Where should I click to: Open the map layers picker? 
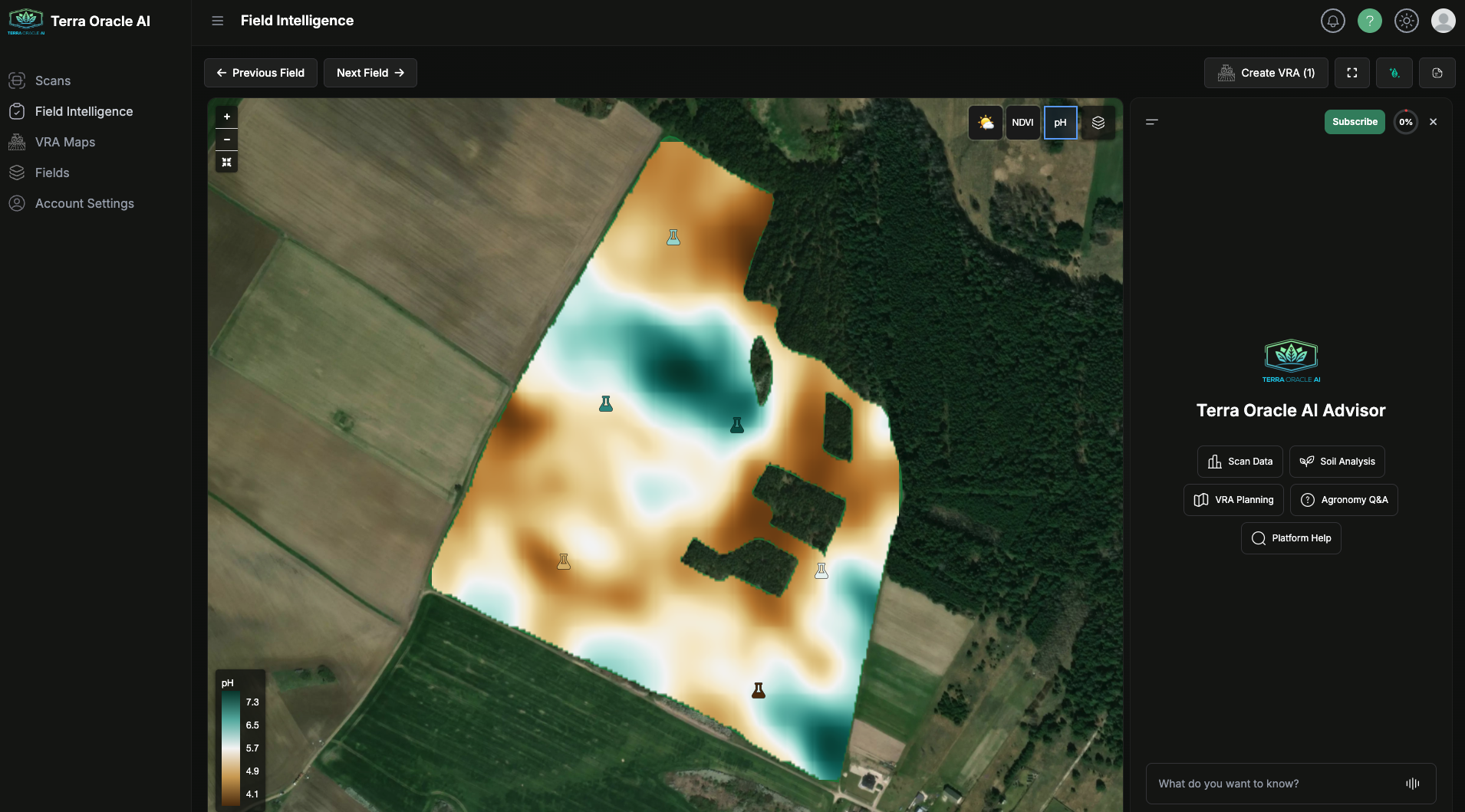point(1098,122)
